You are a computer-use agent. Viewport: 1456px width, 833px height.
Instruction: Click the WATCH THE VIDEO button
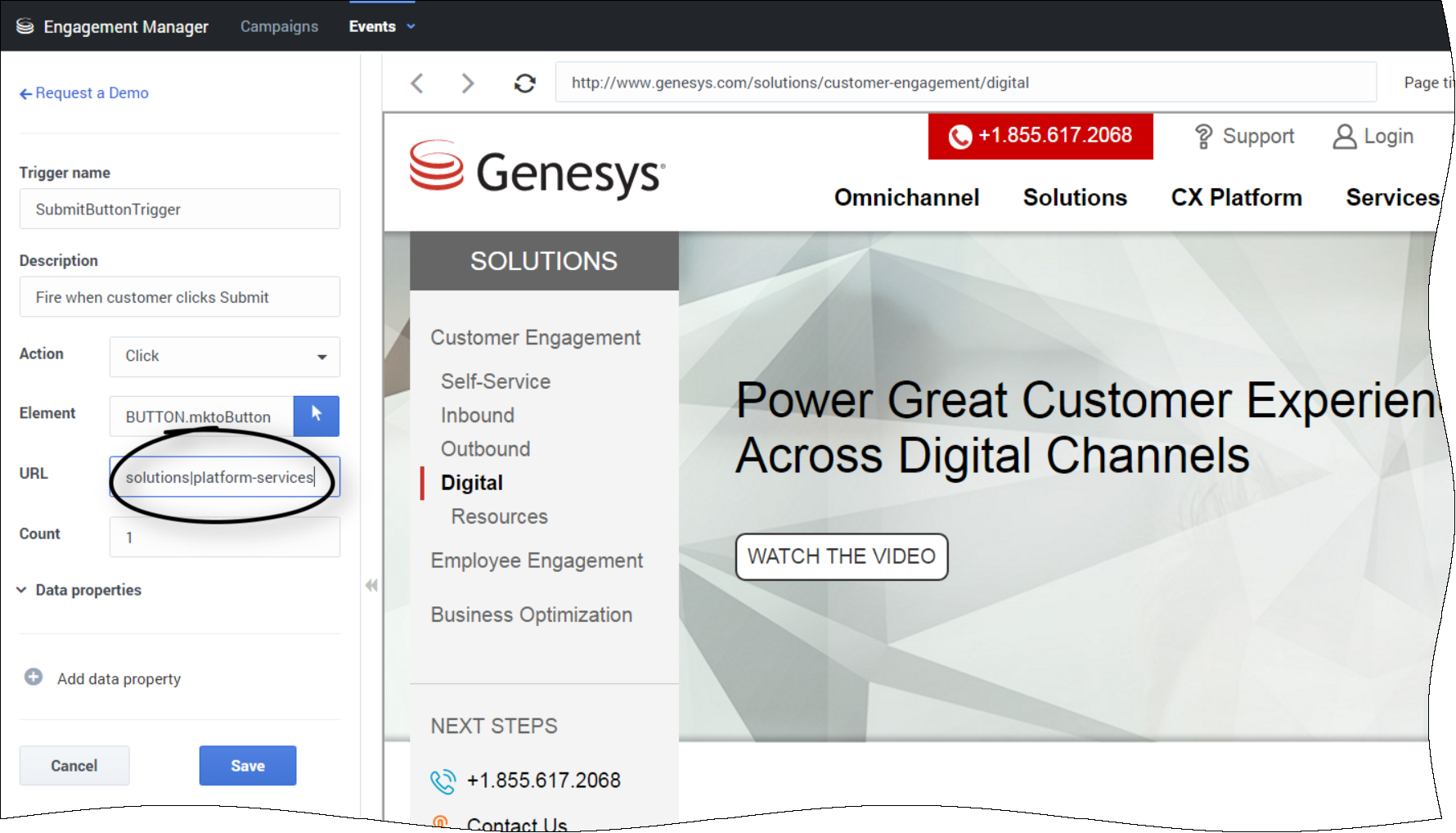point(841,556)
